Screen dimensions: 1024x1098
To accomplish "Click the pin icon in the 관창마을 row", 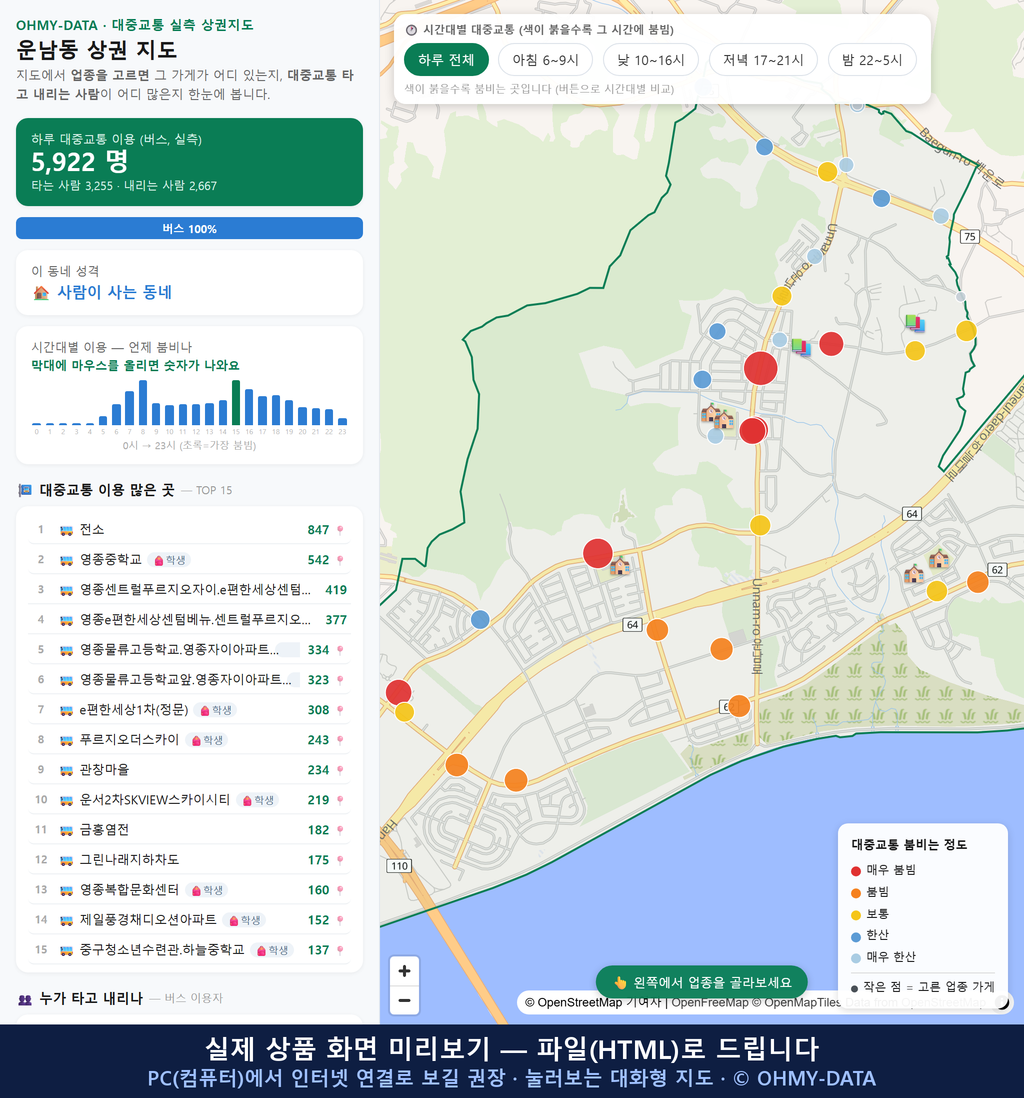I will [340, 770].
